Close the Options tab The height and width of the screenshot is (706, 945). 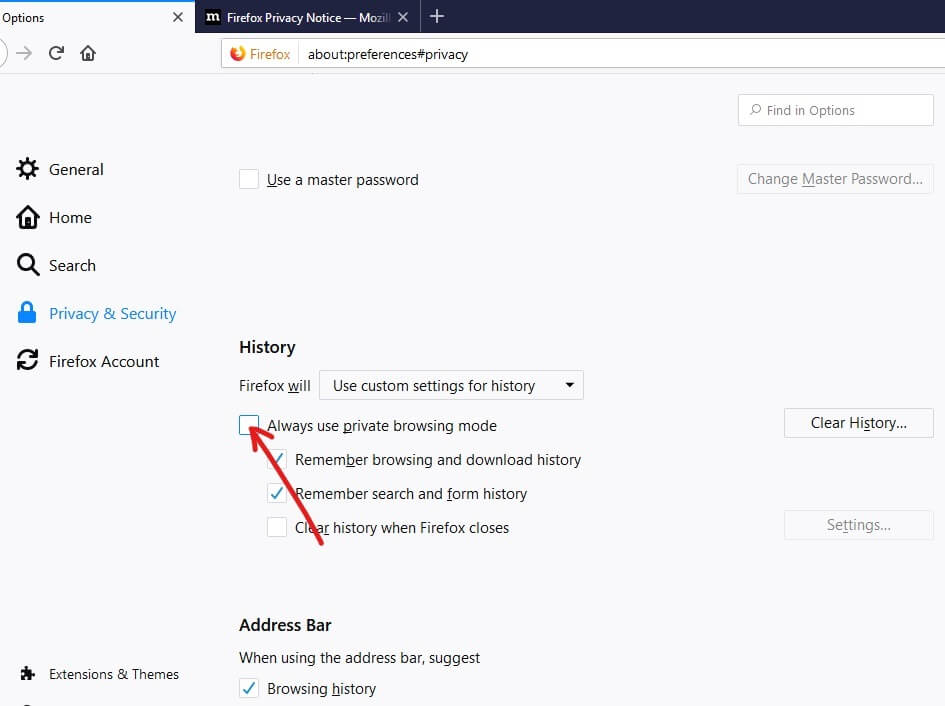tap(178, 17)
